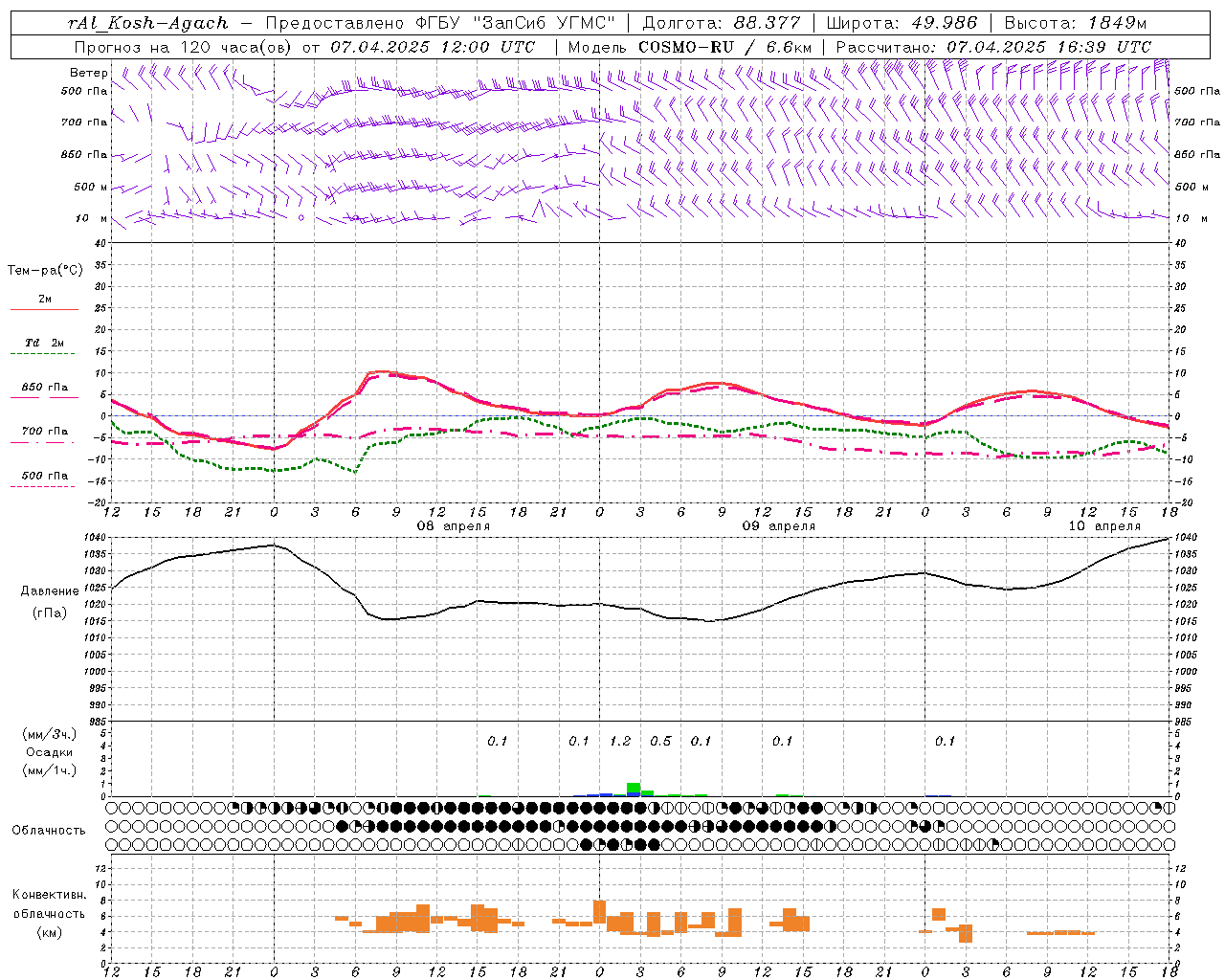Click the Облачность cloud cover label
This screenshot has height=980, width=1225.
tap(48, 831)
